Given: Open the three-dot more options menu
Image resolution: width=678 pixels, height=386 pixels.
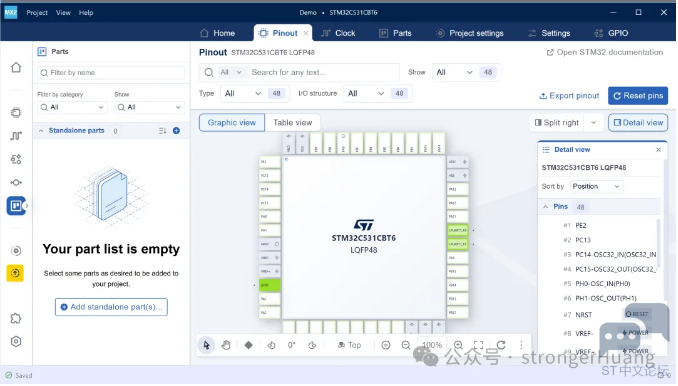Looking at the screenshot, I should (x=521, y=346).
